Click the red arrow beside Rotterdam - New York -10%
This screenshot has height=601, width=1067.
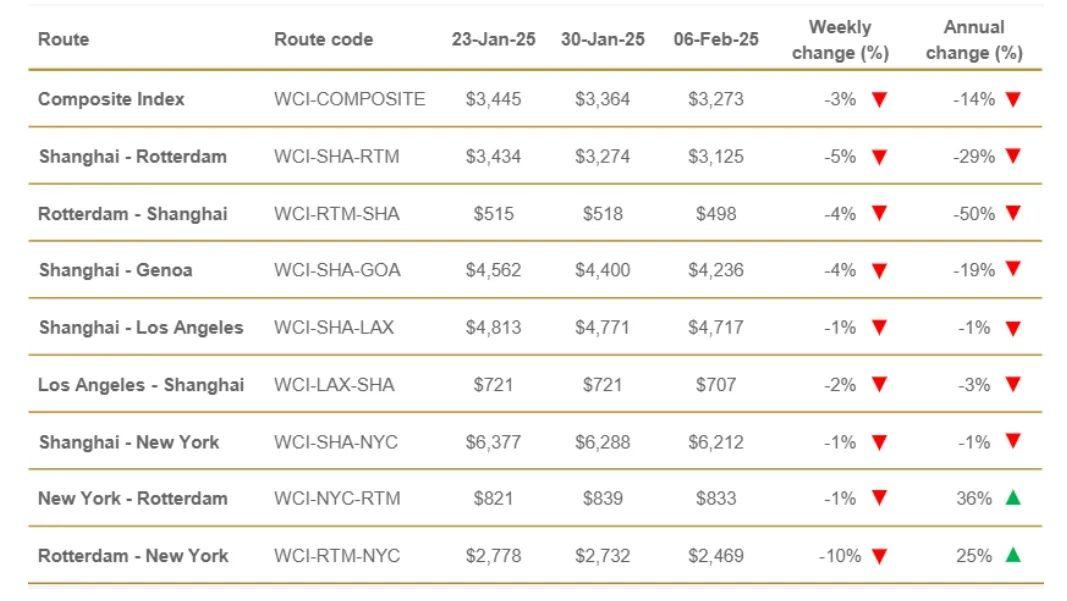(x=879, y=557)
